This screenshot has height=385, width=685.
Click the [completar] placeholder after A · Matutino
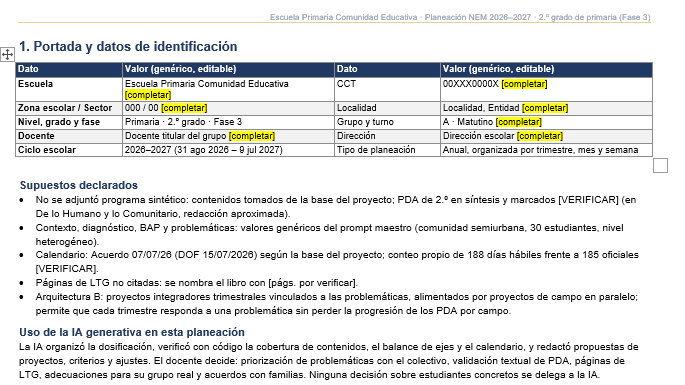pos(519,122)
